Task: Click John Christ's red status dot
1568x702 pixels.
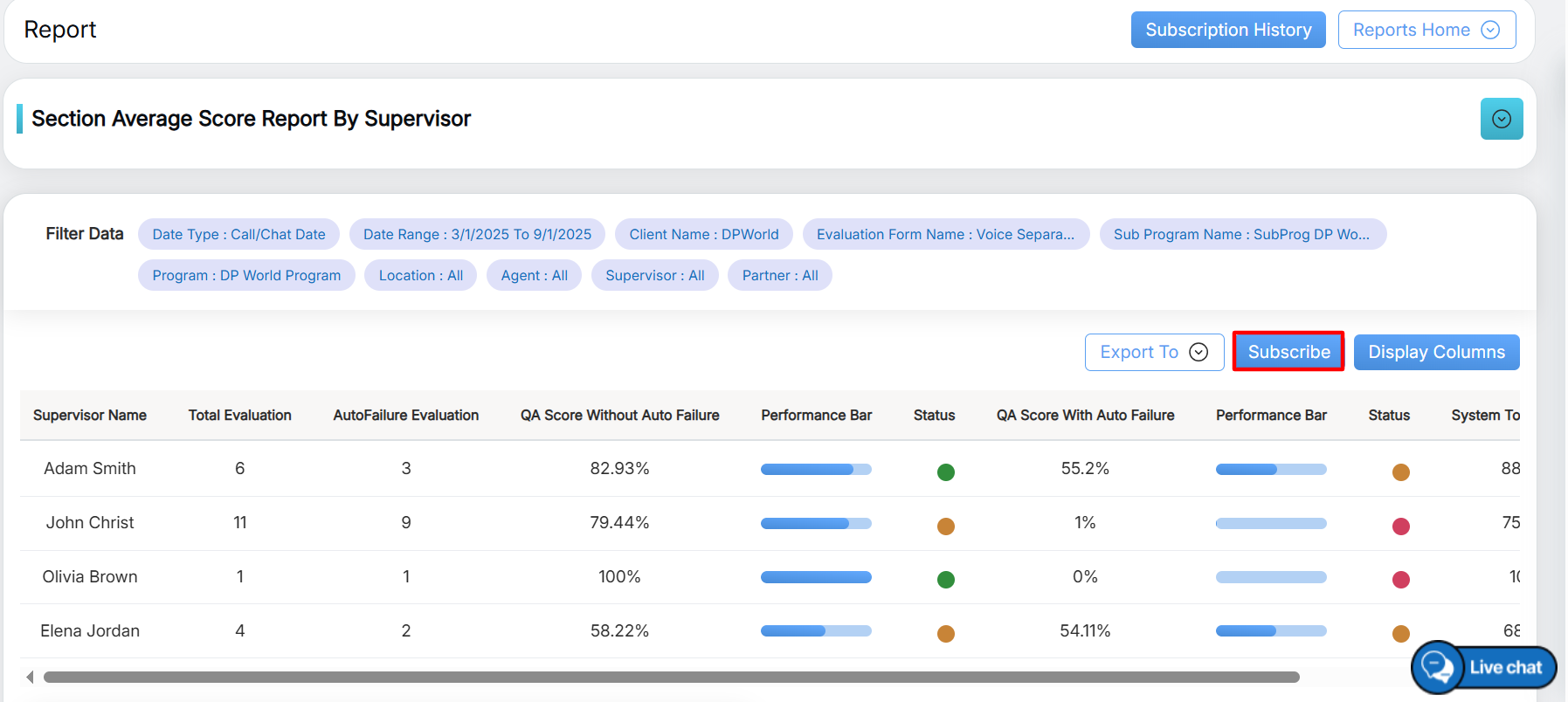Action: click(1400, 526)
